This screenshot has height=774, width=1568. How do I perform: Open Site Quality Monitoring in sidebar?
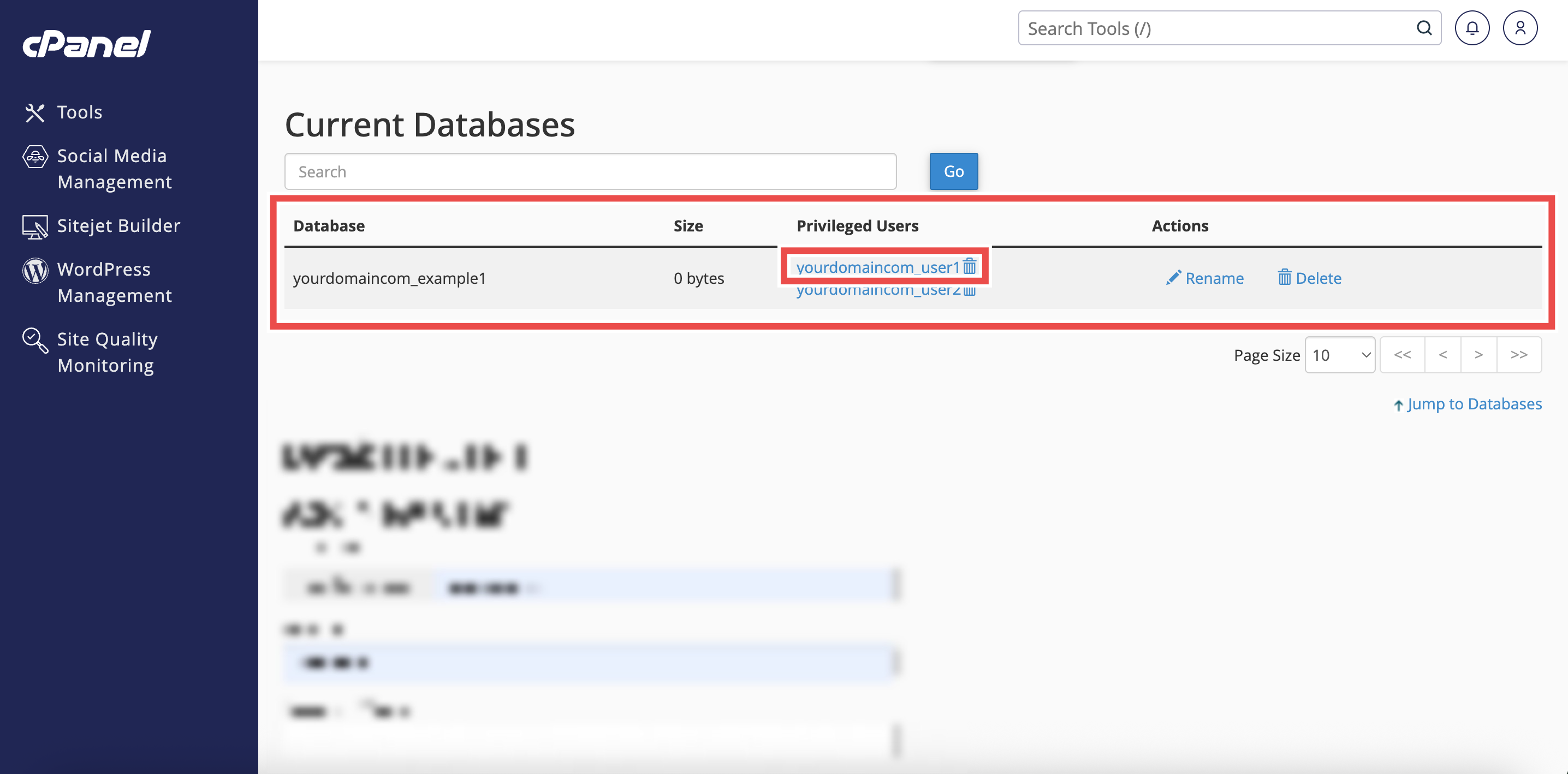(x=106, y=352)
